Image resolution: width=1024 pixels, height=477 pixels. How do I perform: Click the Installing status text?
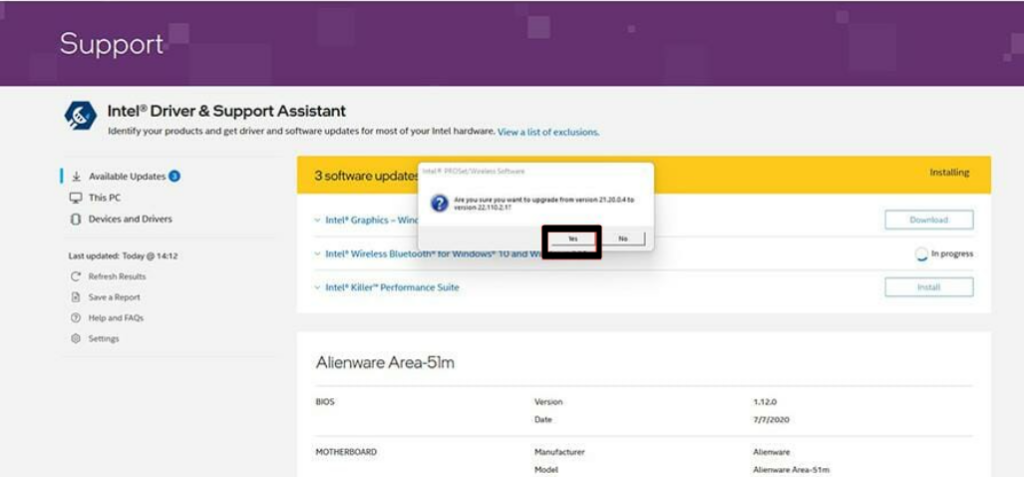point(949,173)
